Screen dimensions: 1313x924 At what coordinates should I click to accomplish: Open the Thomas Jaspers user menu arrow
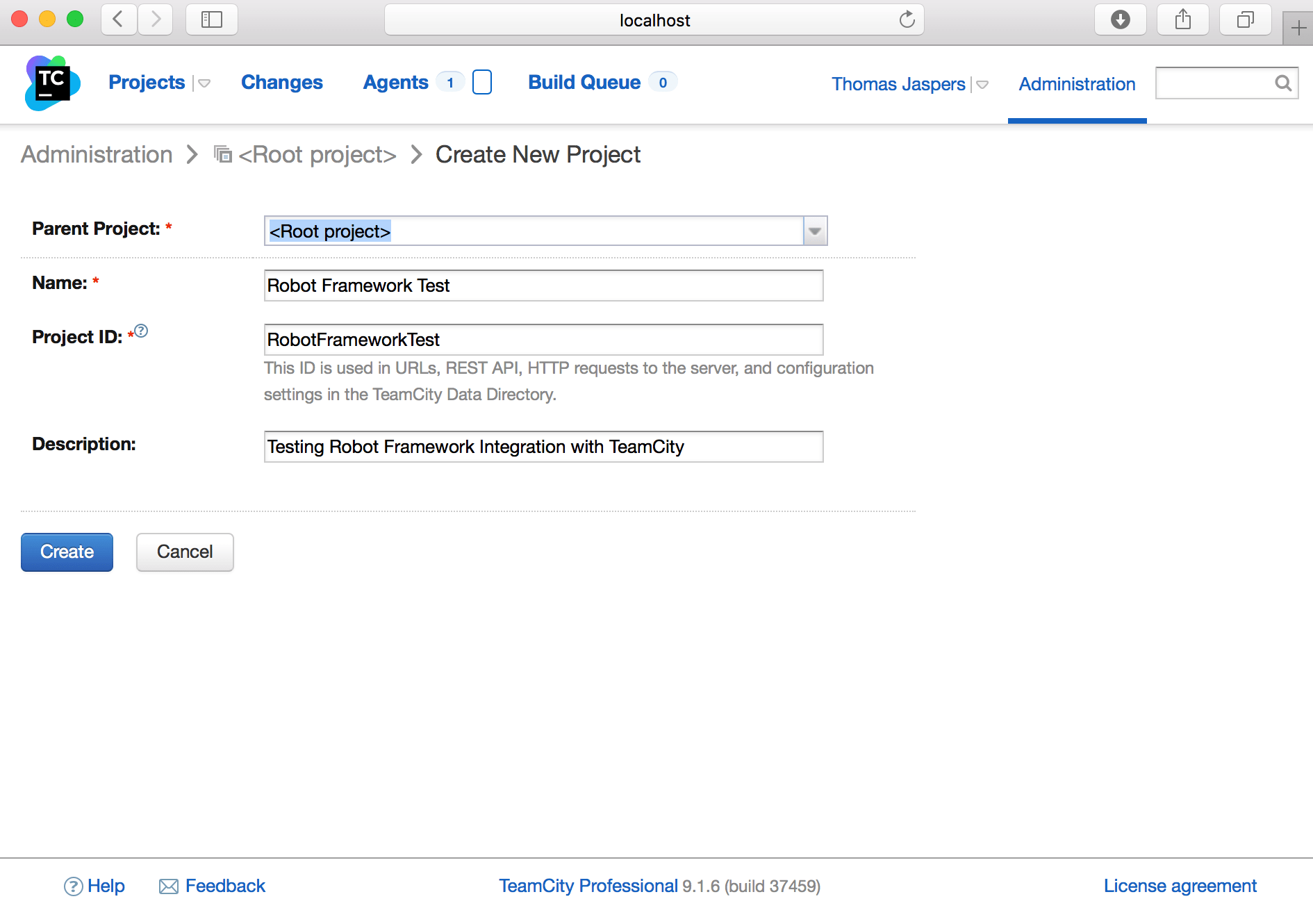pos(982,85)
